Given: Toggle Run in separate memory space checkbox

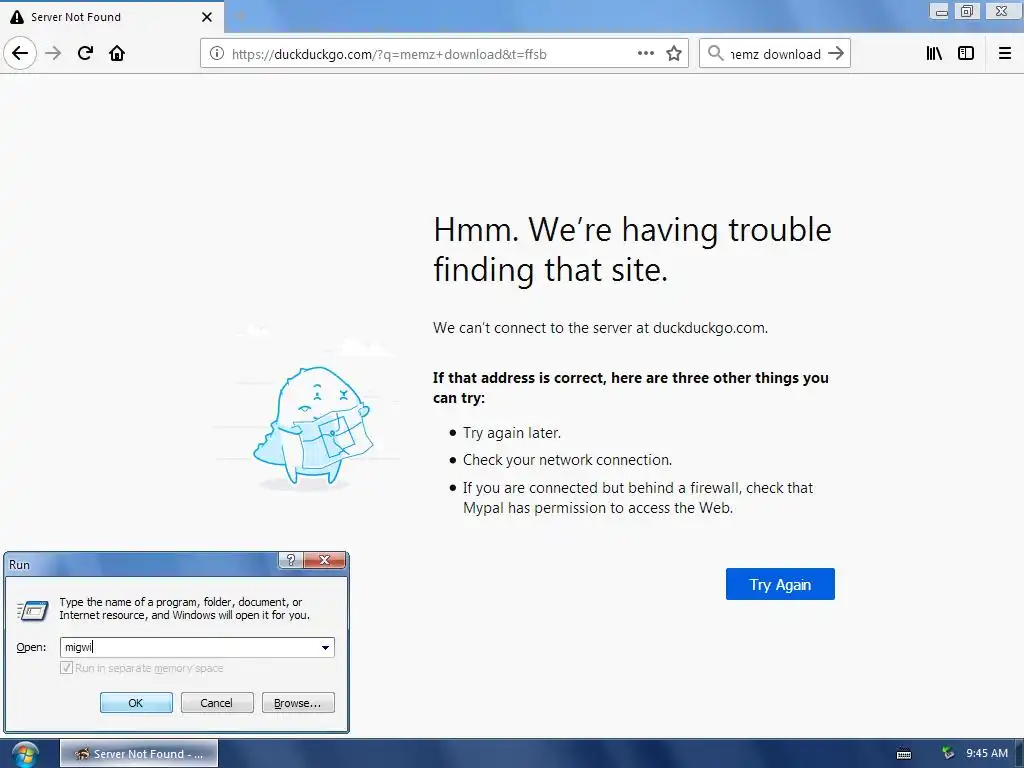Looking at the screenshot, I should 66,667.
